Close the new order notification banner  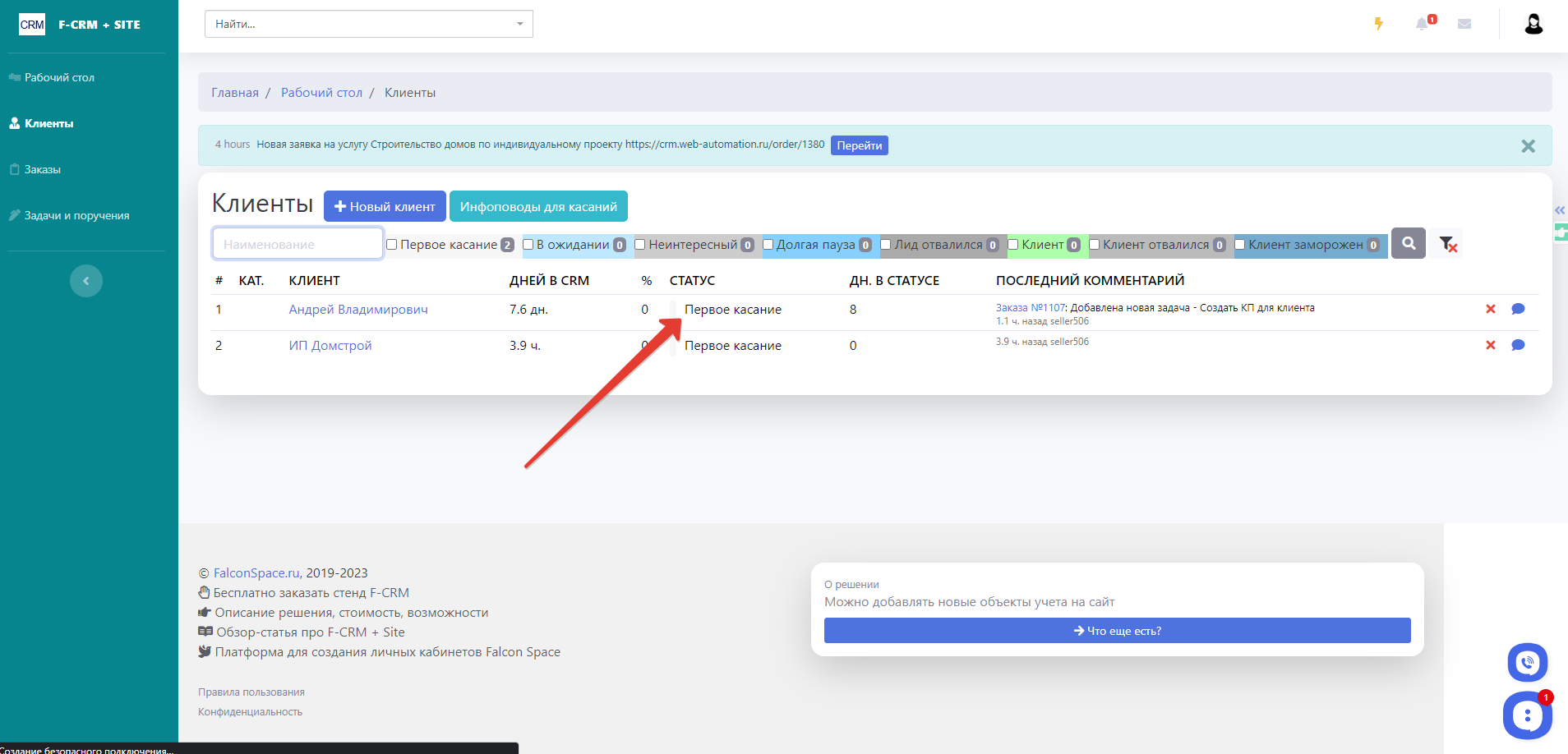click(x=1528, y=146)
